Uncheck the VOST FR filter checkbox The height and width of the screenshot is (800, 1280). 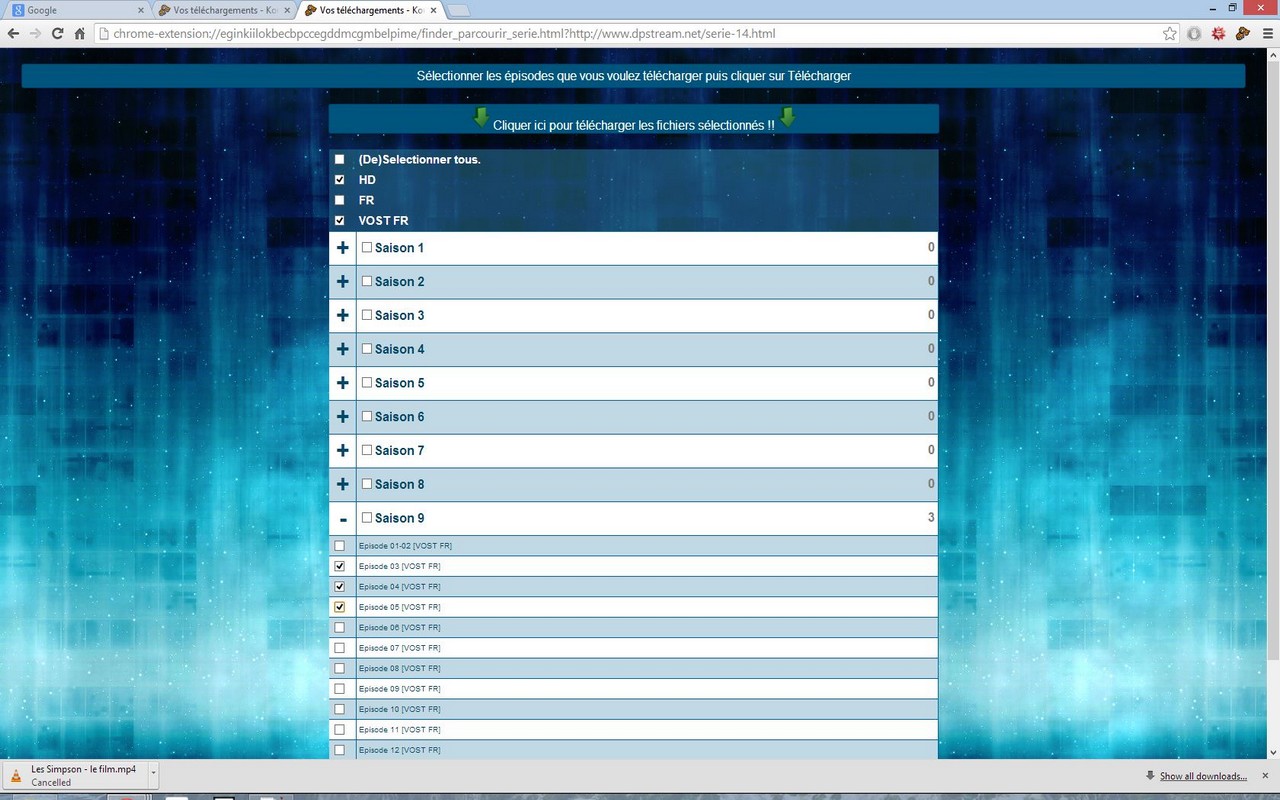click(339, 221)
